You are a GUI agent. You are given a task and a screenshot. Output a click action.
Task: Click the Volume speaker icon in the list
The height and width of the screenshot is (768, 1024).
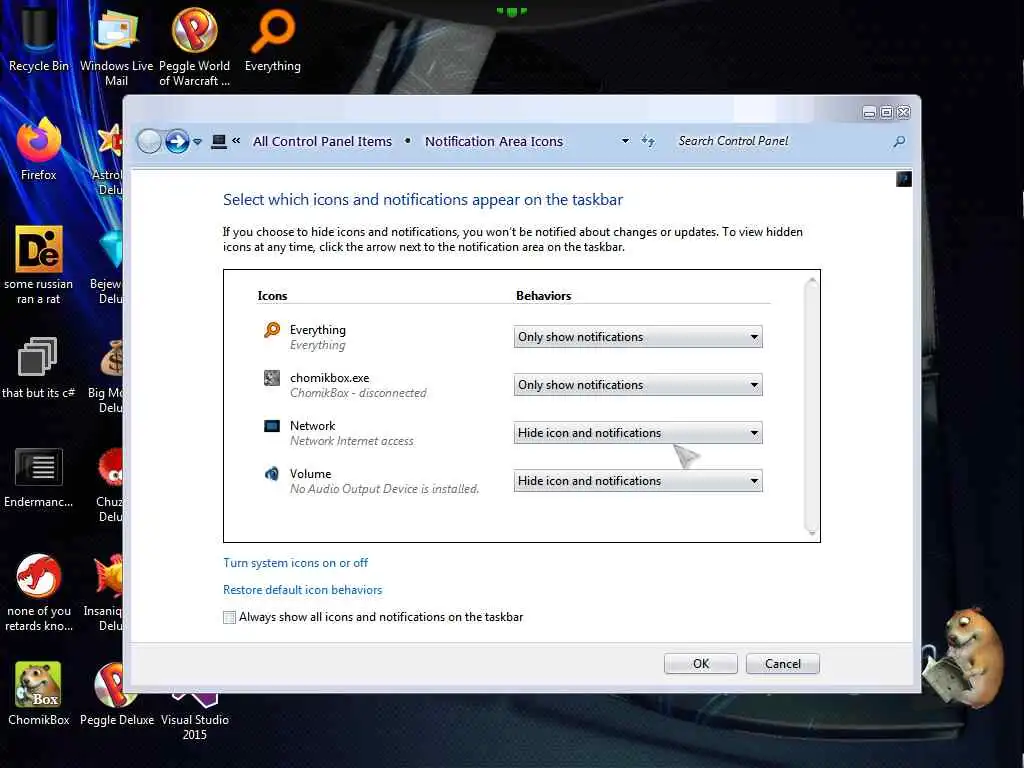click(x=272, y=473)
